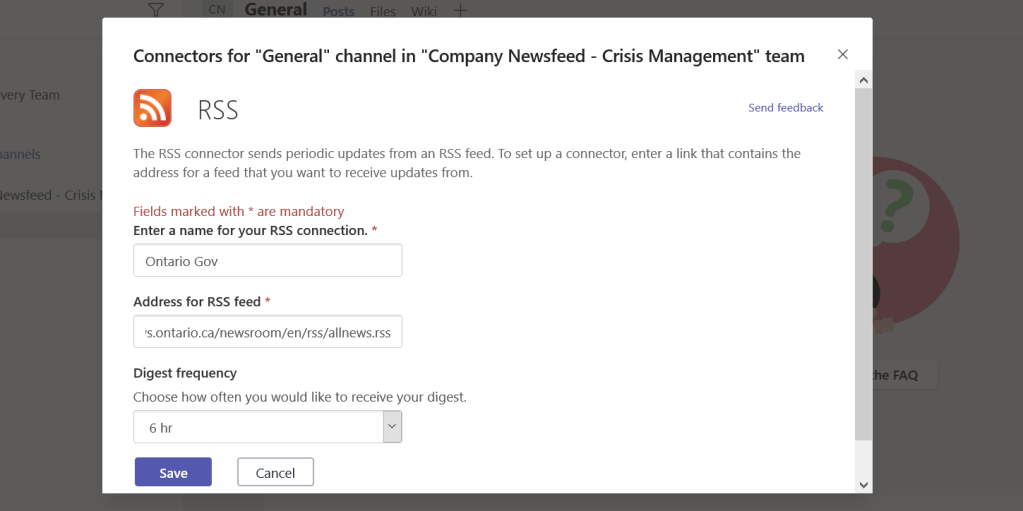
Task: Switch to the Posts tab
Action: [339, 11]
